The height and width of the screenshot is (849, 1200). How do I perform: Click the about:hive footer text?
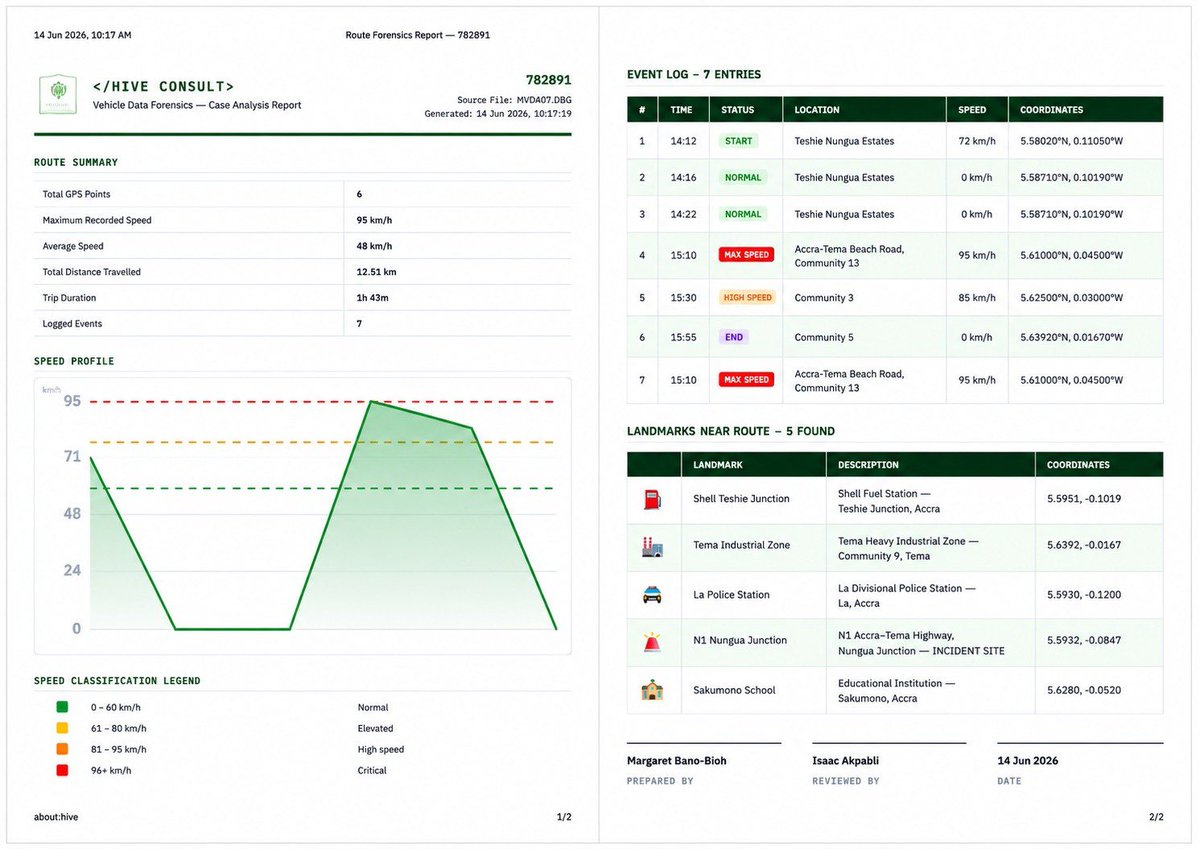pyautogui.click(x=56, y=817)
